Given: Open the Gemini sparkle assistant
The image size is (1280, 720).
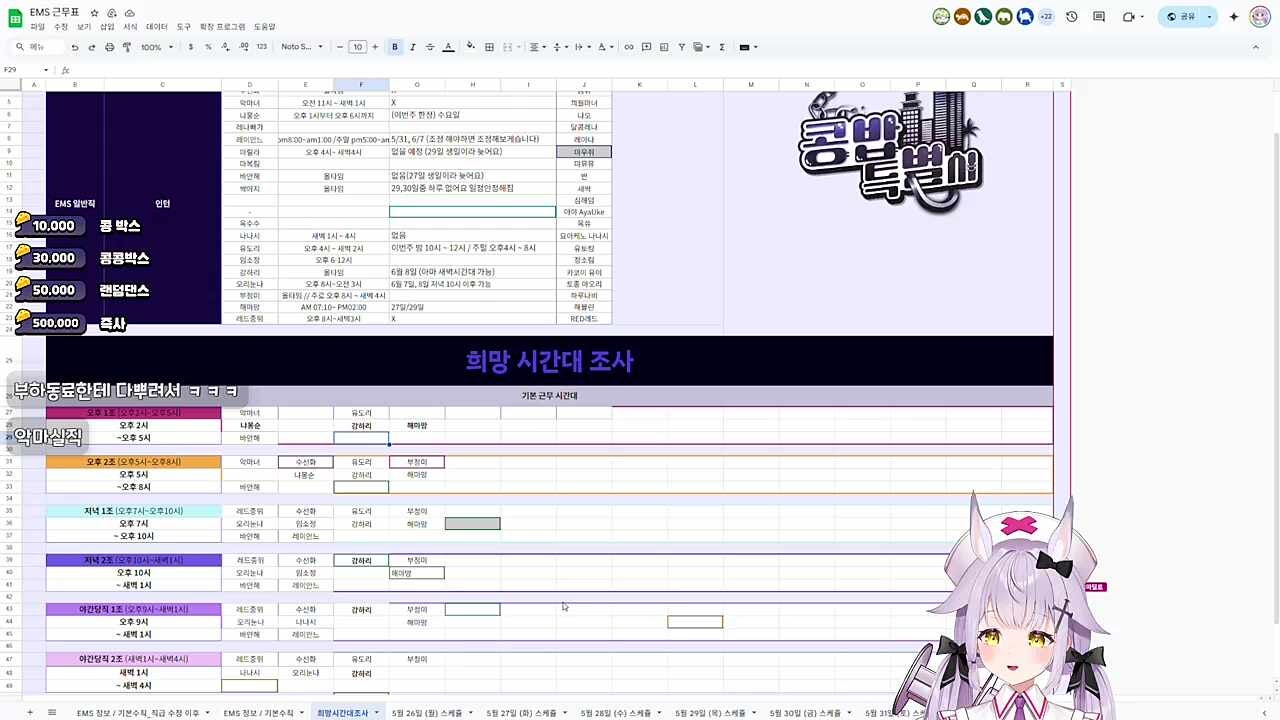Looking at the screenshot, I should coord(1234,17).
